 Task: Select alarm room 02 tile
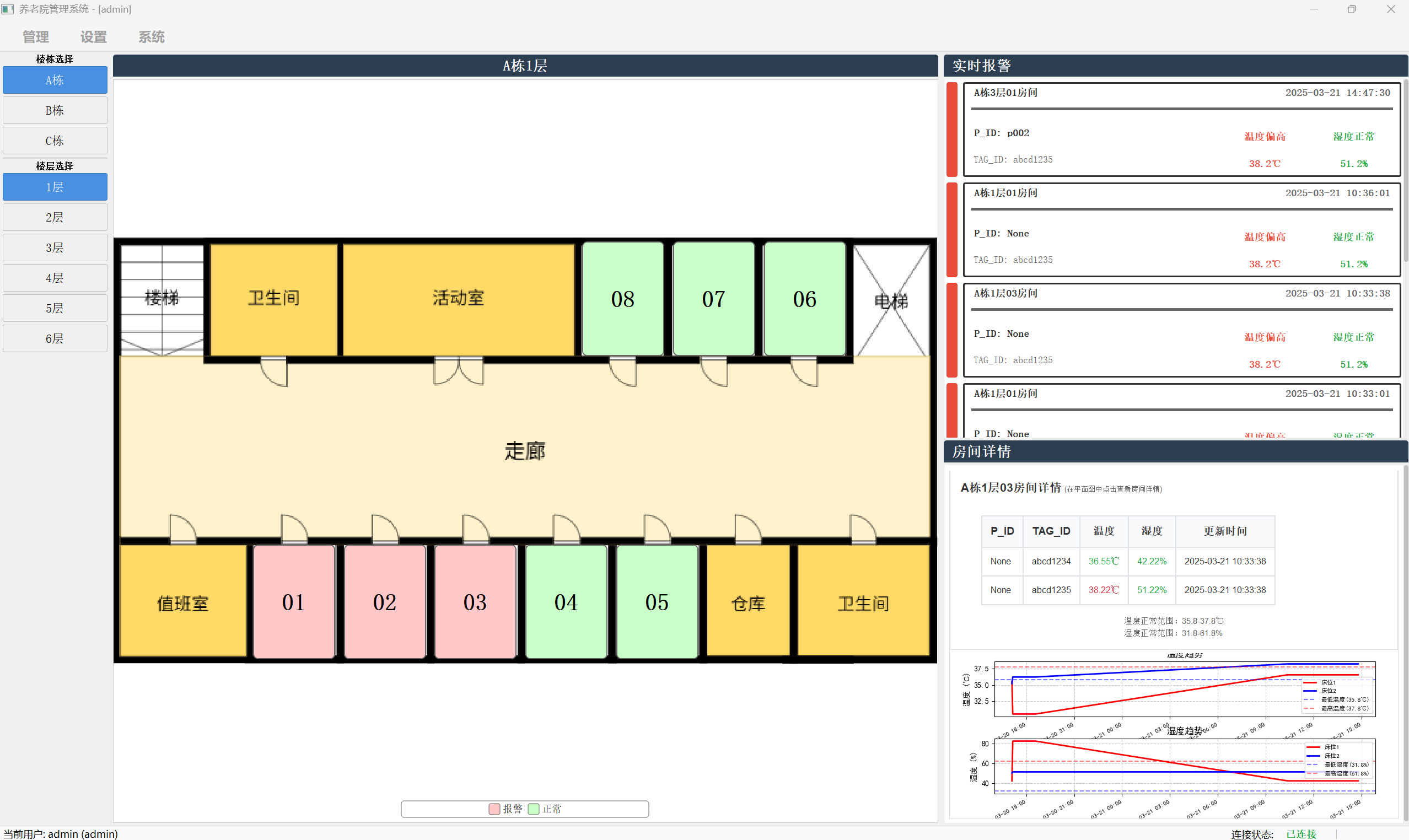385,602
